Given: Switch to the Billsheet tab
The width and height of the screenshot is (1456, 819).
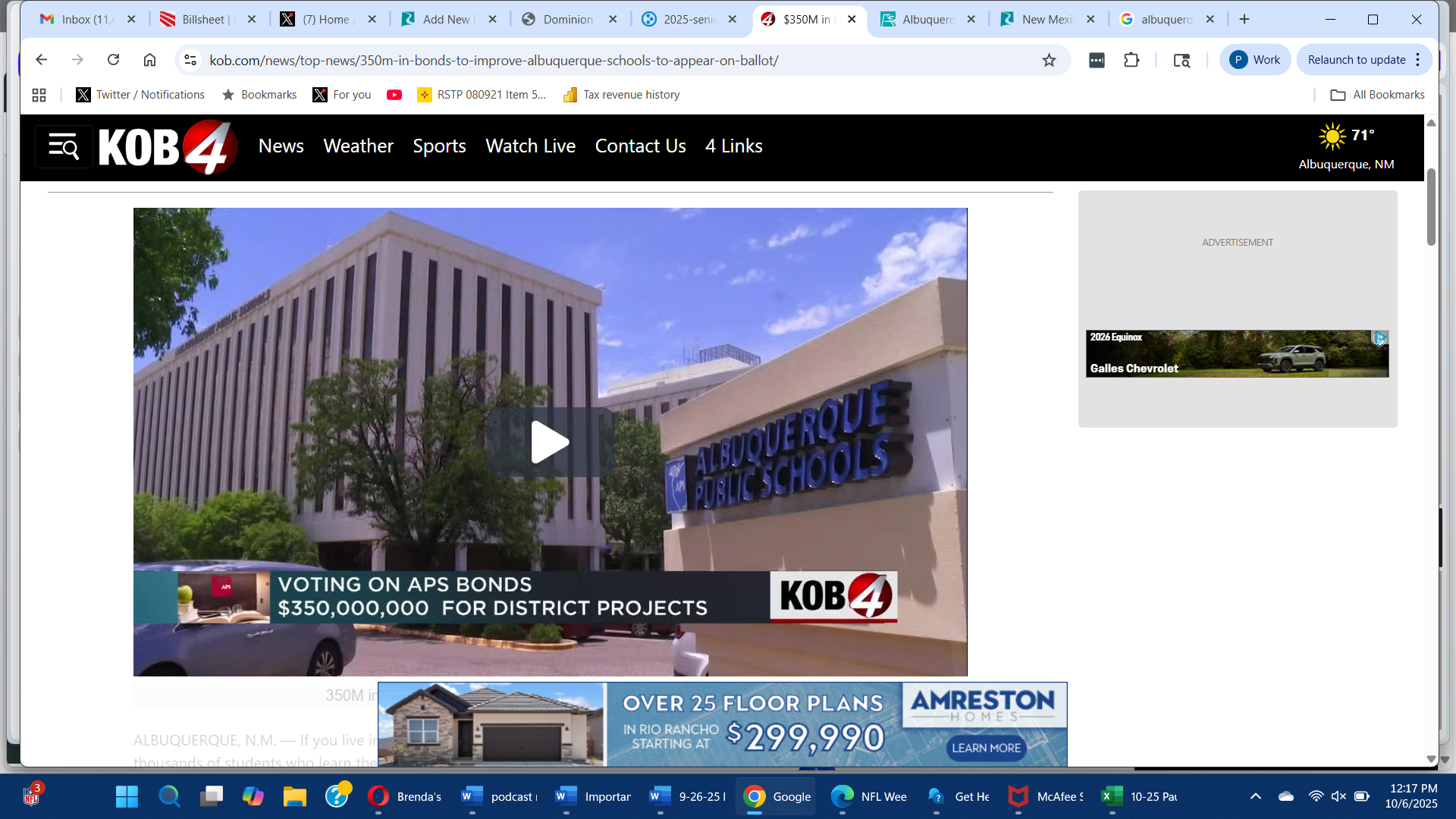Looking at the screenshot, I should click(x=203, y=19).
